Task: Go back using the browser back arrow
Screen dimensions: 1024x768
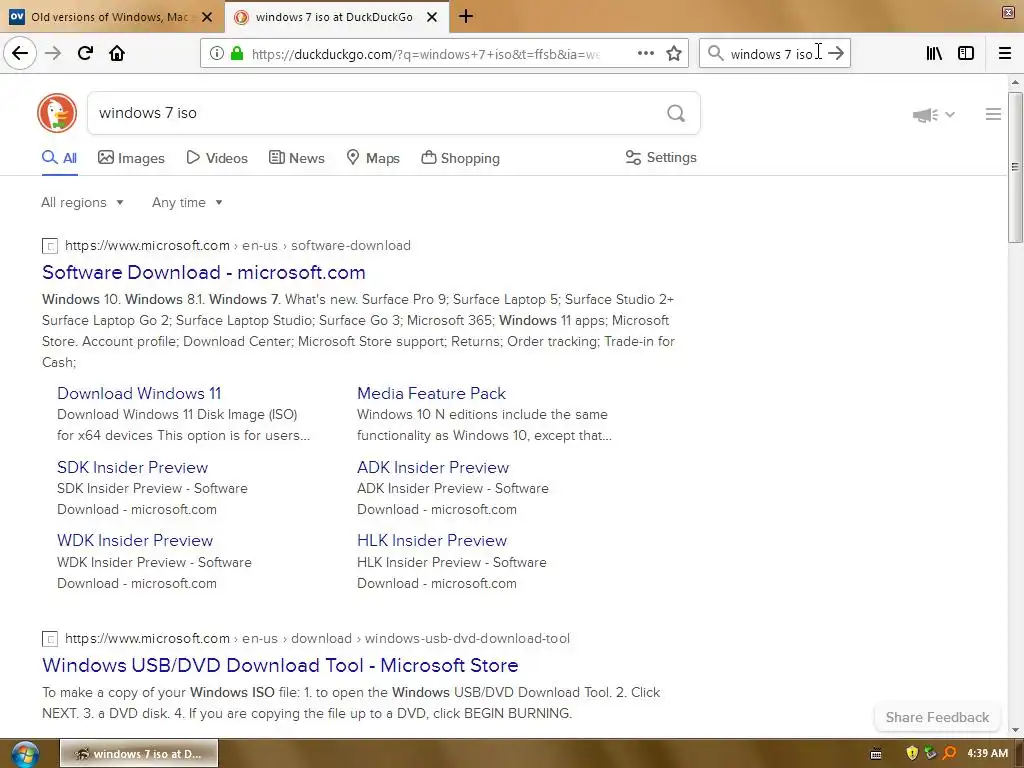Action: coord(20,53)
